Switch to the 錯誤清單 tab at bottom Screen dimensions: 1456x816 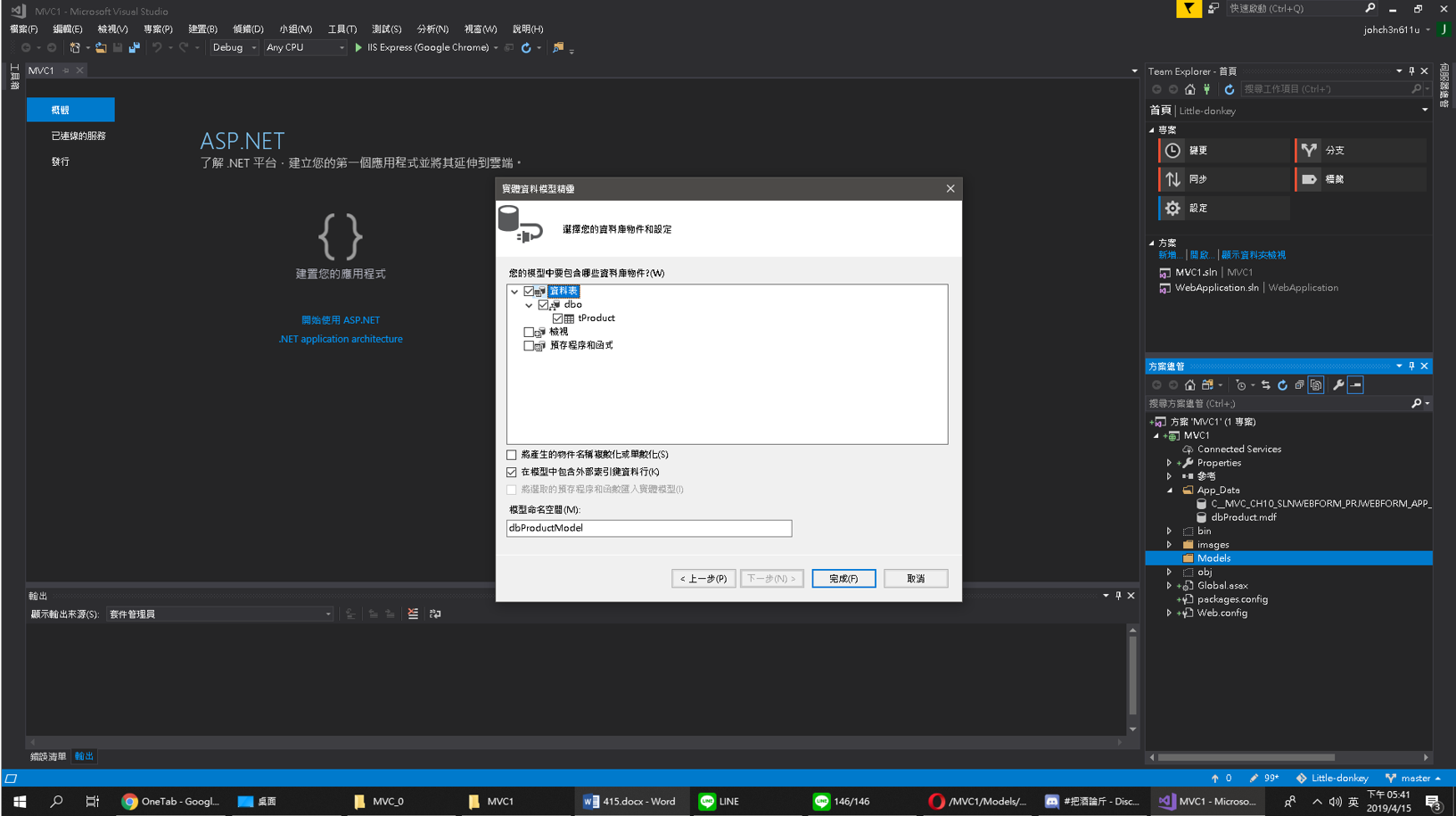(x=48, y=756)
